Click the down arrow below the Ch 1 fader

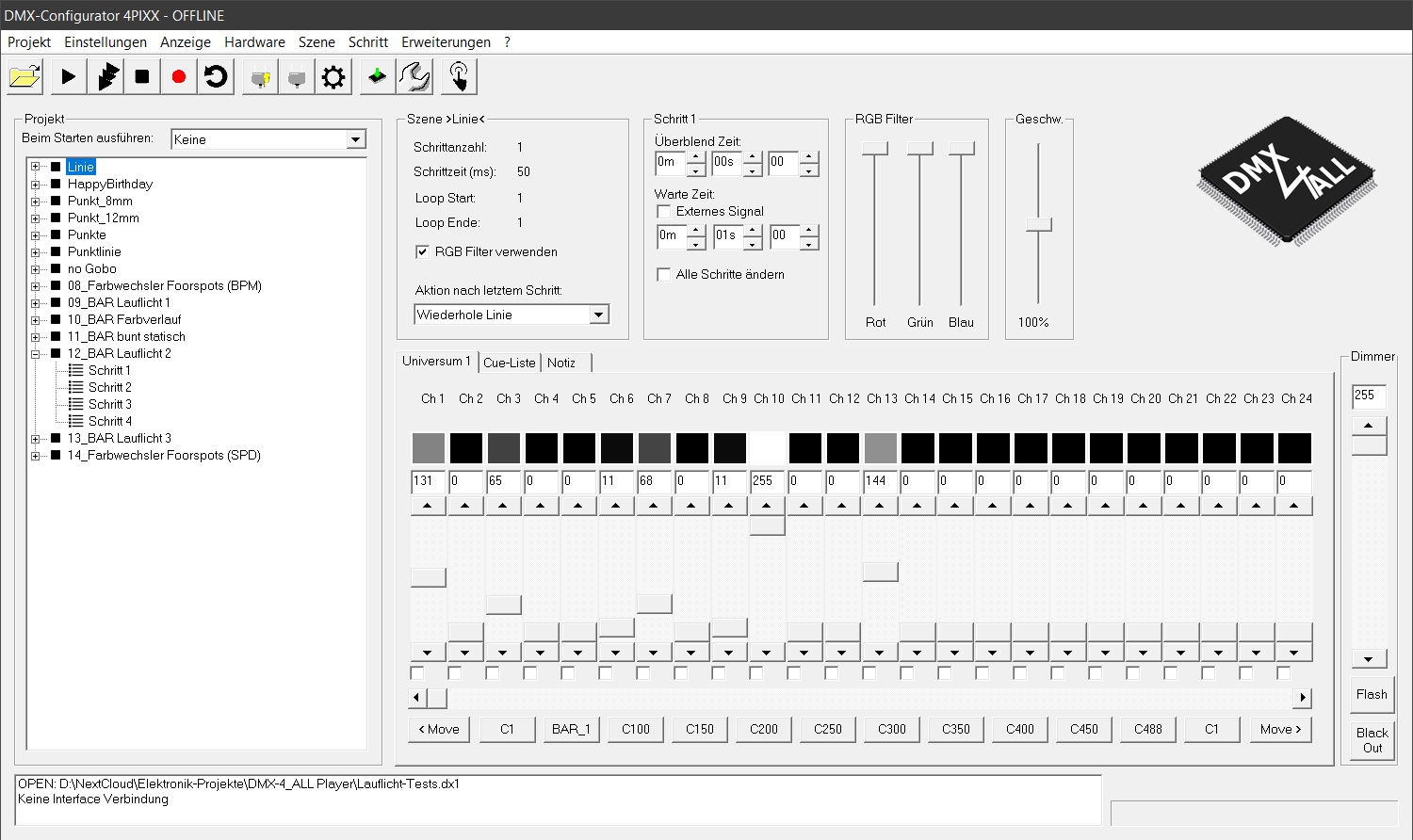[428, 653]
